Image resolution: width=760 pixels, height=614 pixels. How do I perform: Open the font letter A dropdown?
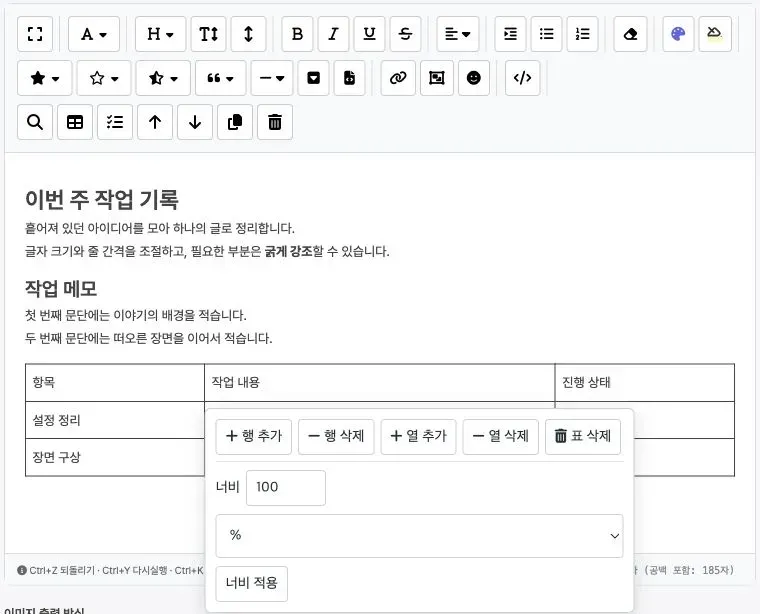(x=94, y=34)
